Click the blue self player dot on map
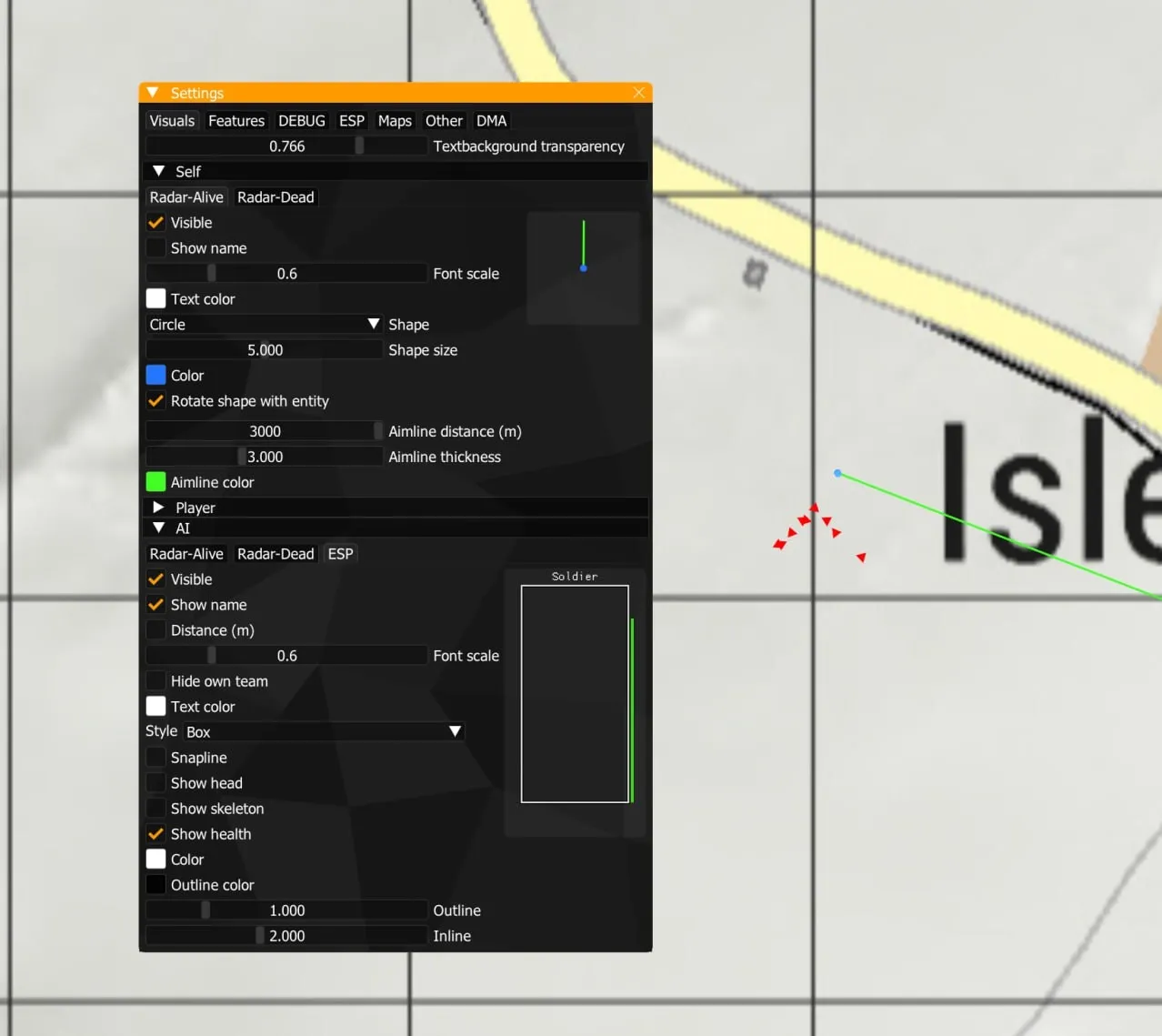The image size is (1162, 1036). (x=837, y=473)
